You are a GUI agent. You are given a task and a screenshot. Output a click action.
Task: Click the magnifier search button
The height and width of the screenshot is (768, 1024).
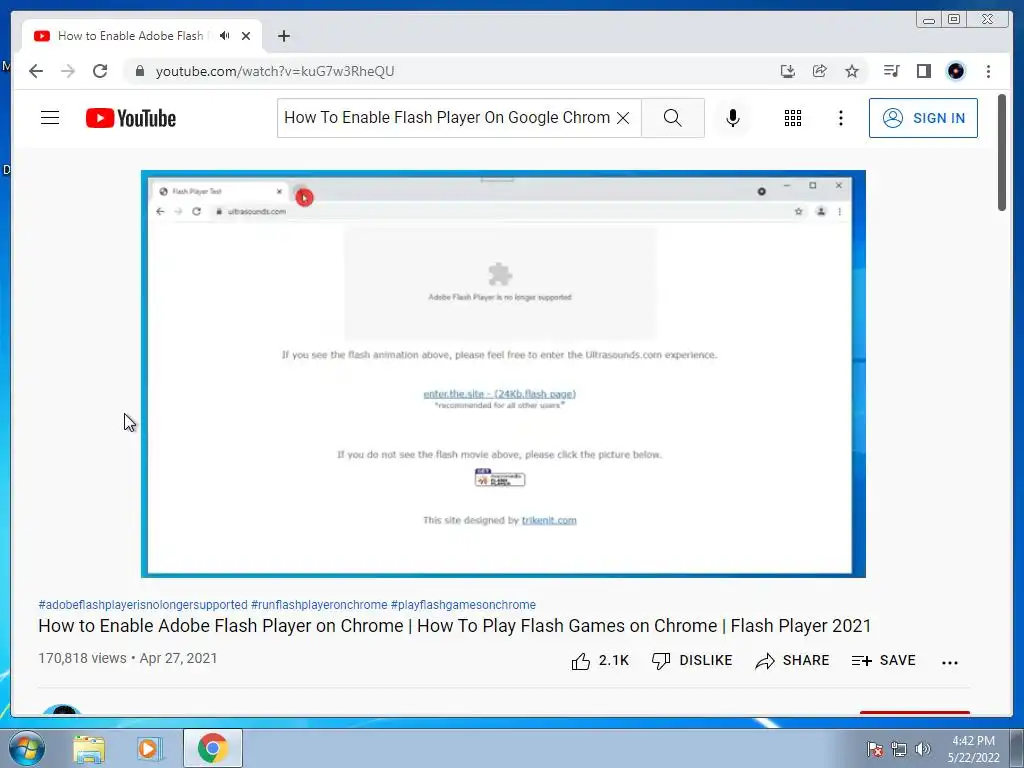673,118
